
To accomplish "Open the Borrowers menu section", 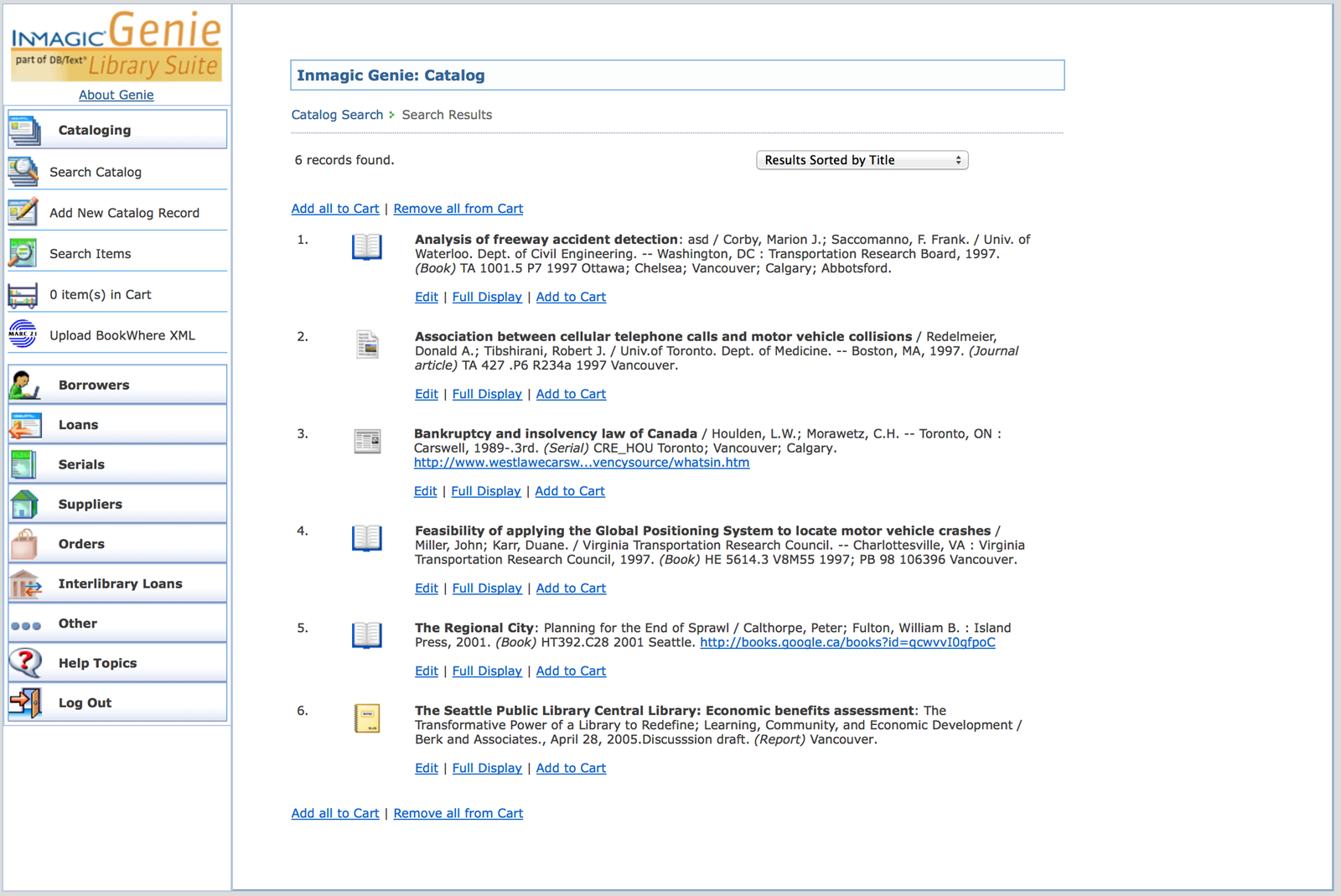I will click(x=117, y=385).
